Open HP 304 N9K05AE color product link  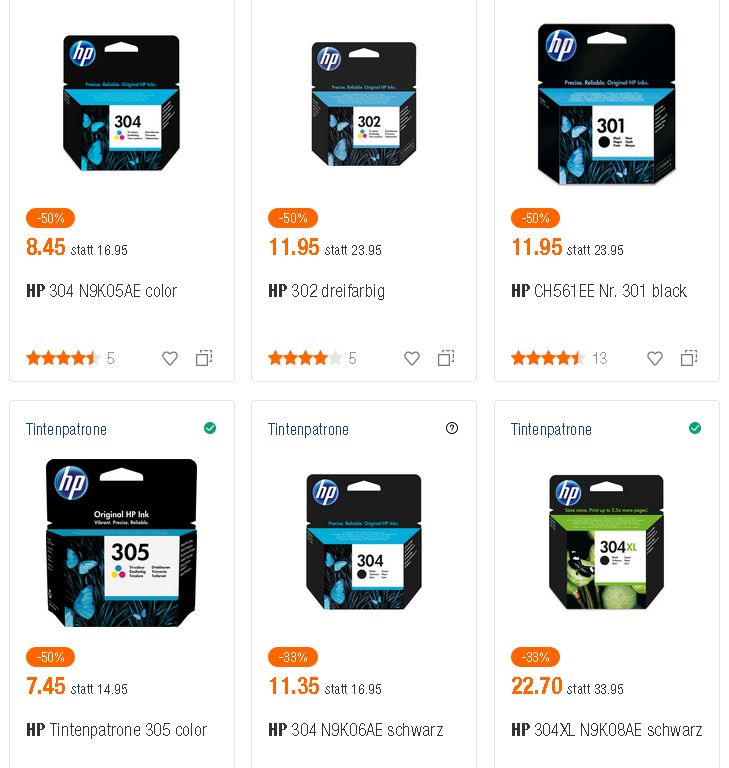(x=101, y=291)
